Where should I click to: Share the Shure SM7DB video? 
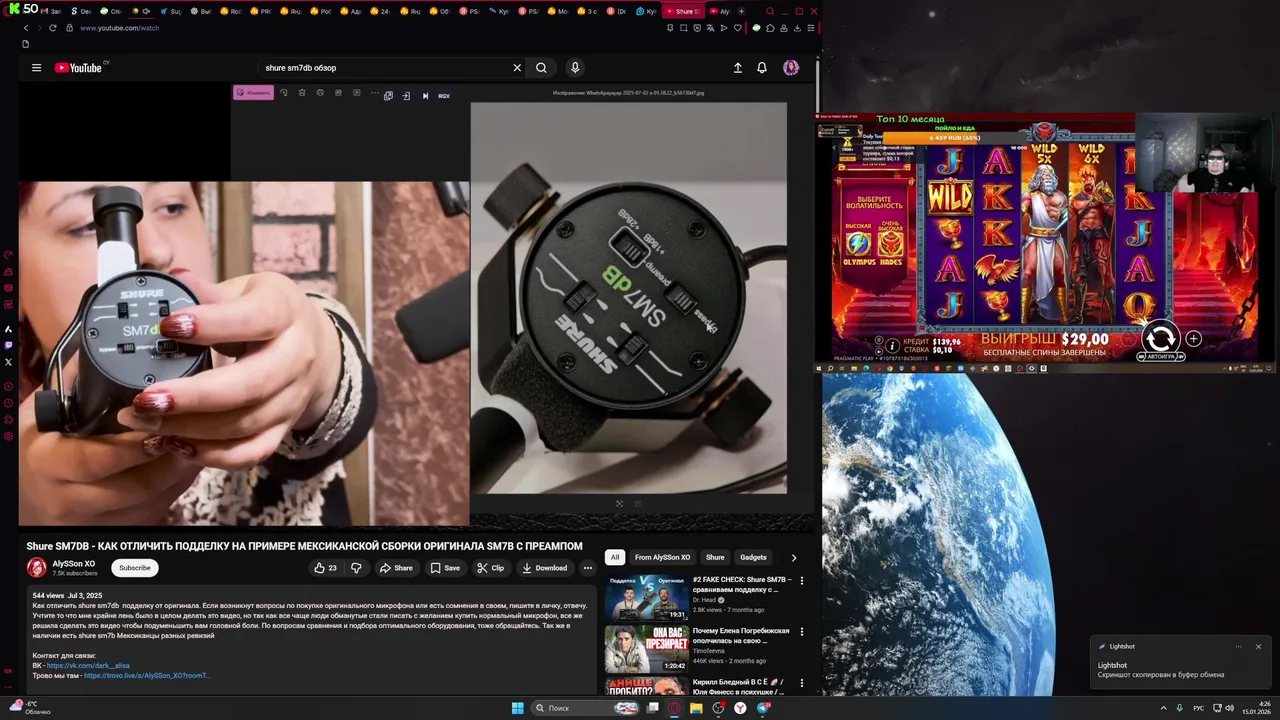396,568
